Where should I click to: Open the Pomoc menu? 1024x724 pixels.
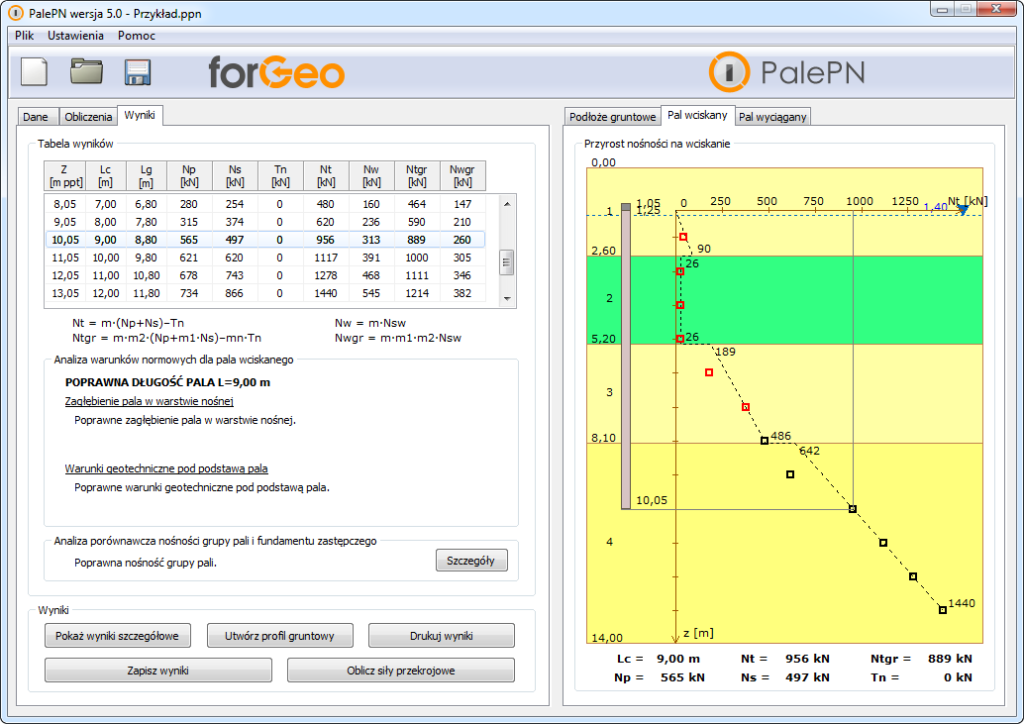tap(136, 35)
